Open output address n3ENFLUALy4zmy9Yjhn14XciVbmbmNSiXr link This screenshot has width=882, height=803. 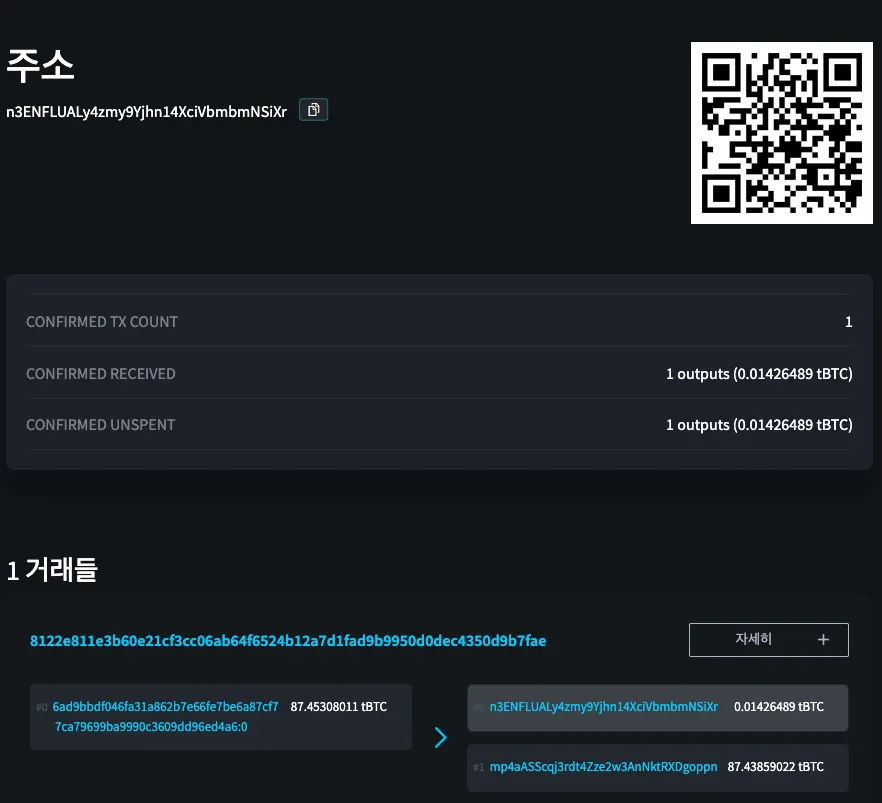click(604, 706)
